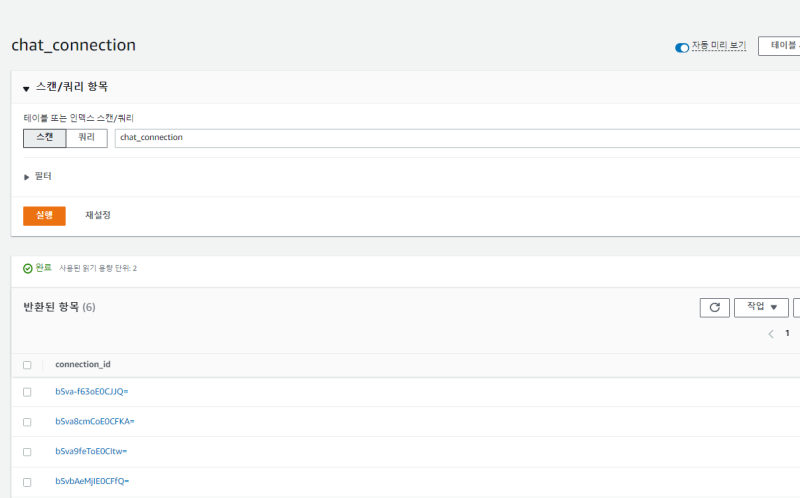Open the 작업 dropdown menu
Viewport: 800px width, 498px height.
(x=760, y=308)
